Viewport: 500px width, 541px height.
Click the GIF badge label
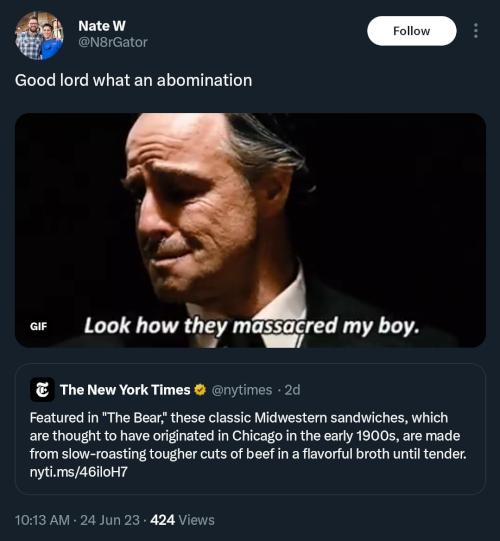tap(38, 326)
